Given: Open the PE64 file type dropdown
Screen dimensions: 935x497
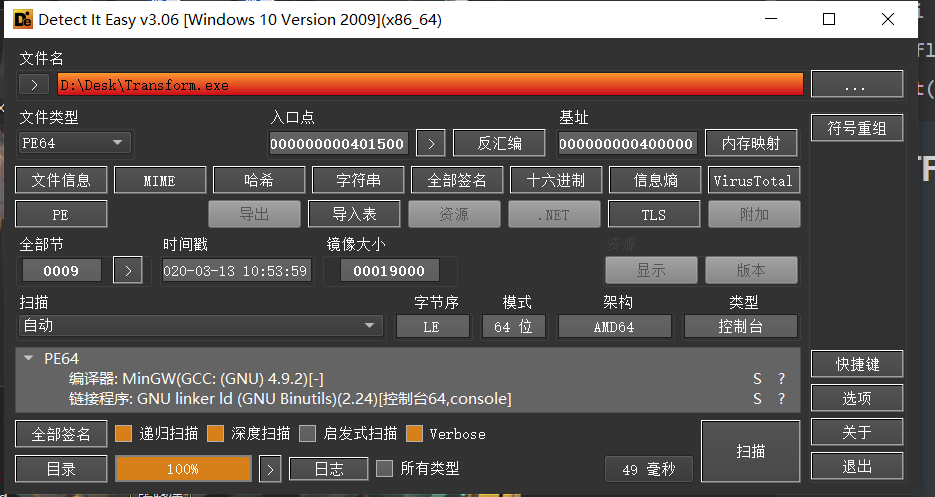Looking at the screenshot, I should click(x=75, y=144).
